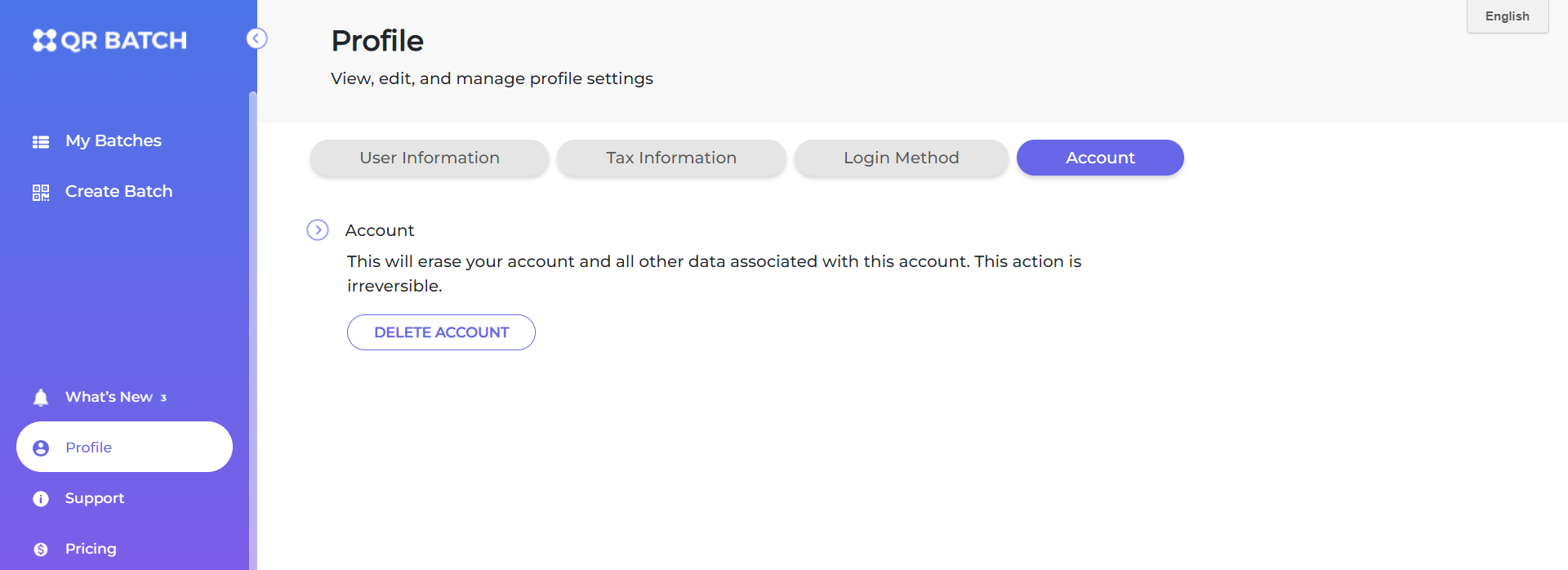This screenshot has height=570, width=1568.
Task: Click 'View, edit, and manage profile settings' text
Action: point(492,78)
